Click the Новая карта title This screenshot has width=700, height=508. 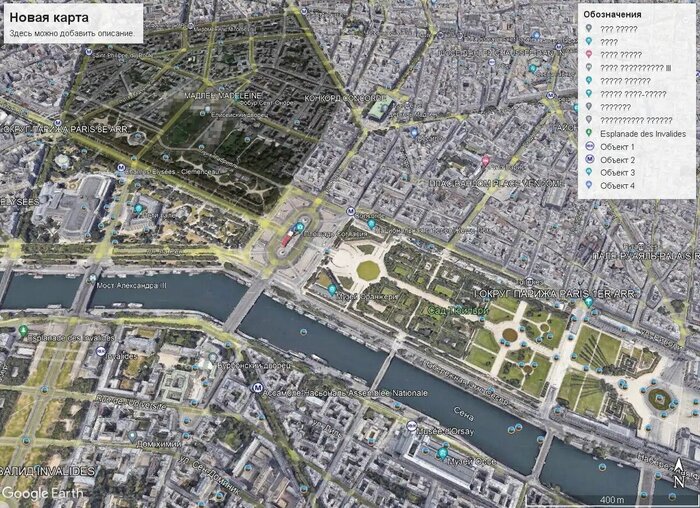49,18
